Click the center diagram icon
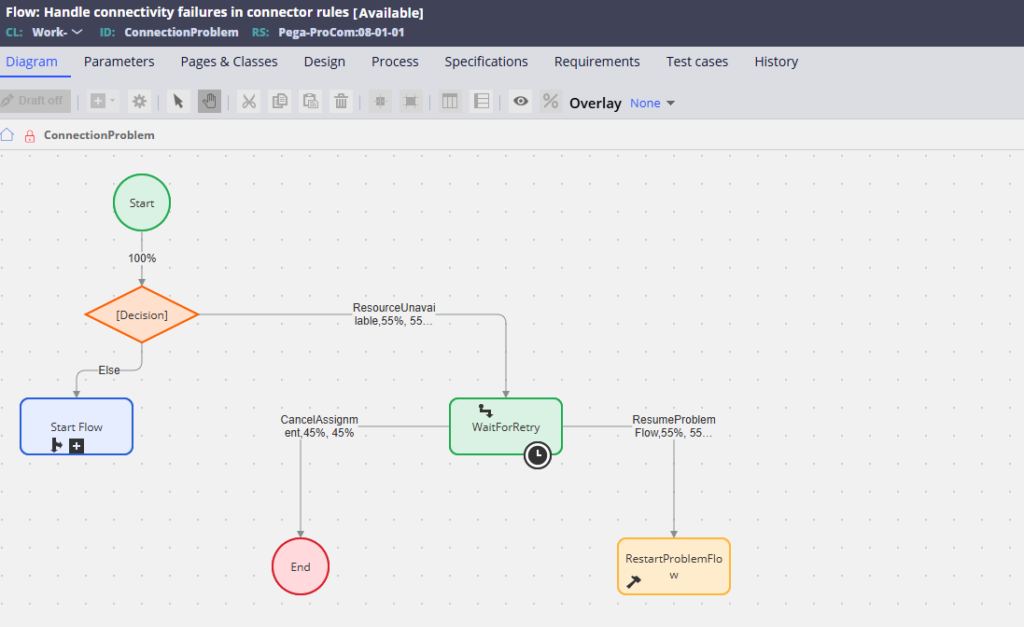 pos(380,101)
